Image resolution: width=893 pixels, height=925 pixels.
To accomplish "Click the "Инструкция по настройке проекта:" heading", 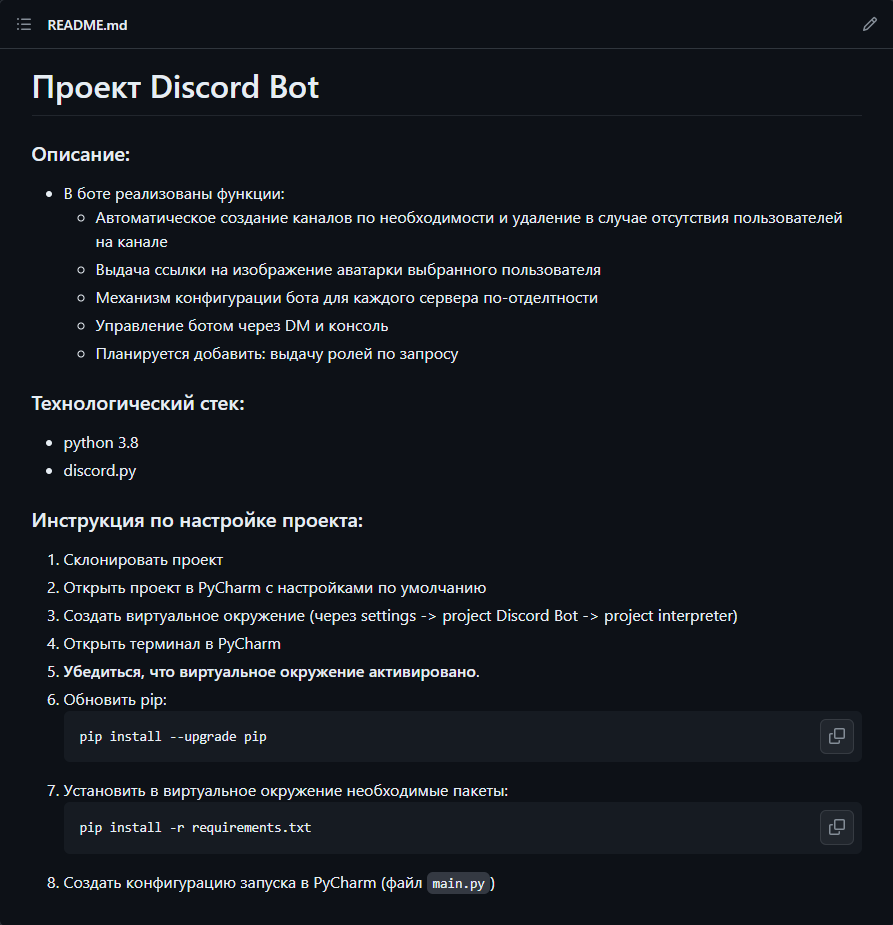I will pyautogui.click(x=197, y=521).
